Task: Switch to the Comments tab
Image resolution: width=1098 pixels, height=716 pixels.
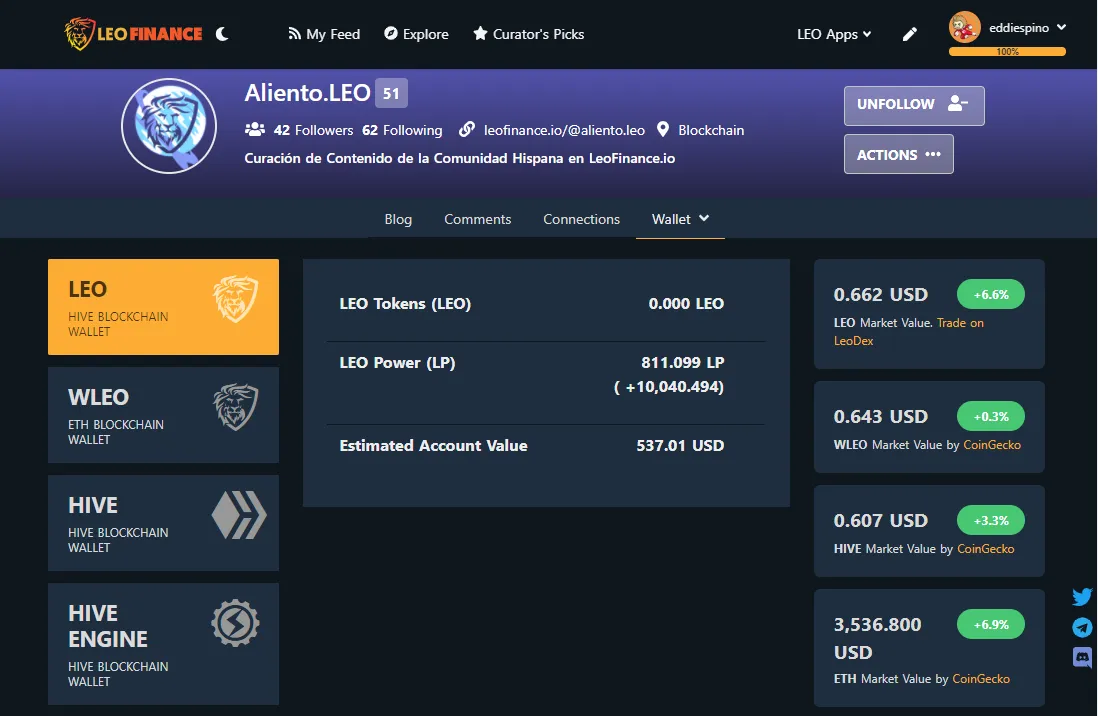Action: [478, 219]
